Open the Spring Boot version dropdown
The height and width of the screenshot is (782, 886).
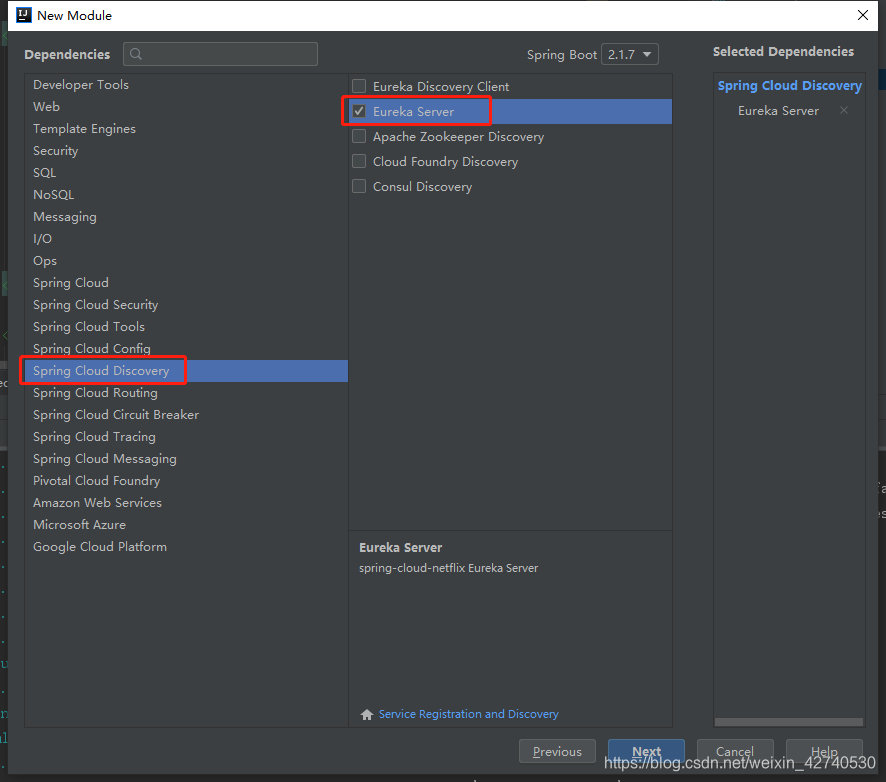point(629,54)
